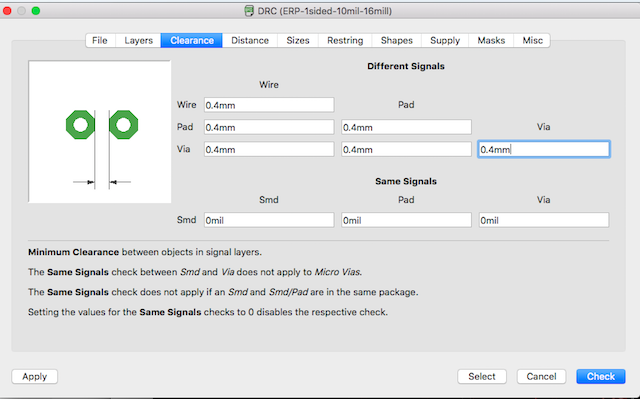Open the Supply tab
The height and width of the screenshot is (399, 640).
click(x=445, y=40)
